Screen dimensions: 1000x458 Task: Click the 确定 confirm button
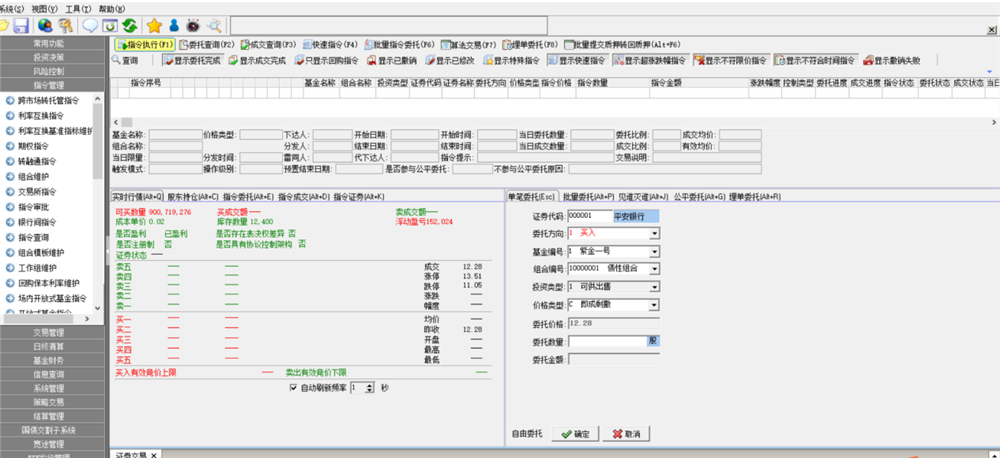575,434
